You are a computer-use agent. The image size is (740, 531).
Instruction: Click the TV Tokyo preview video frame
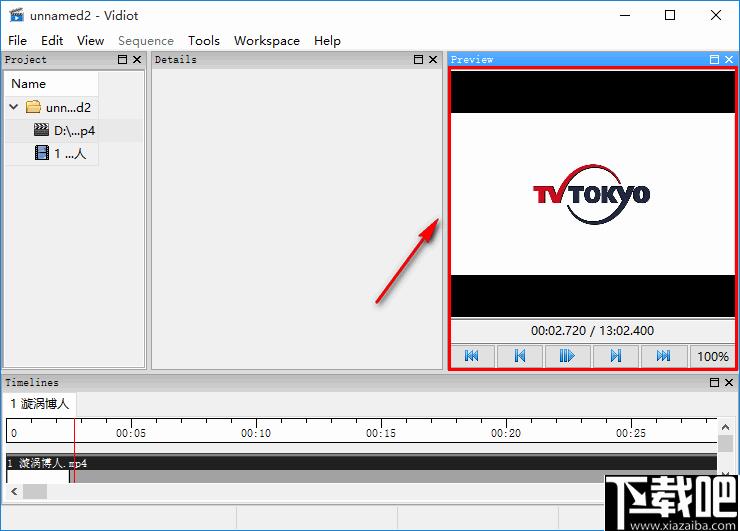593,194
